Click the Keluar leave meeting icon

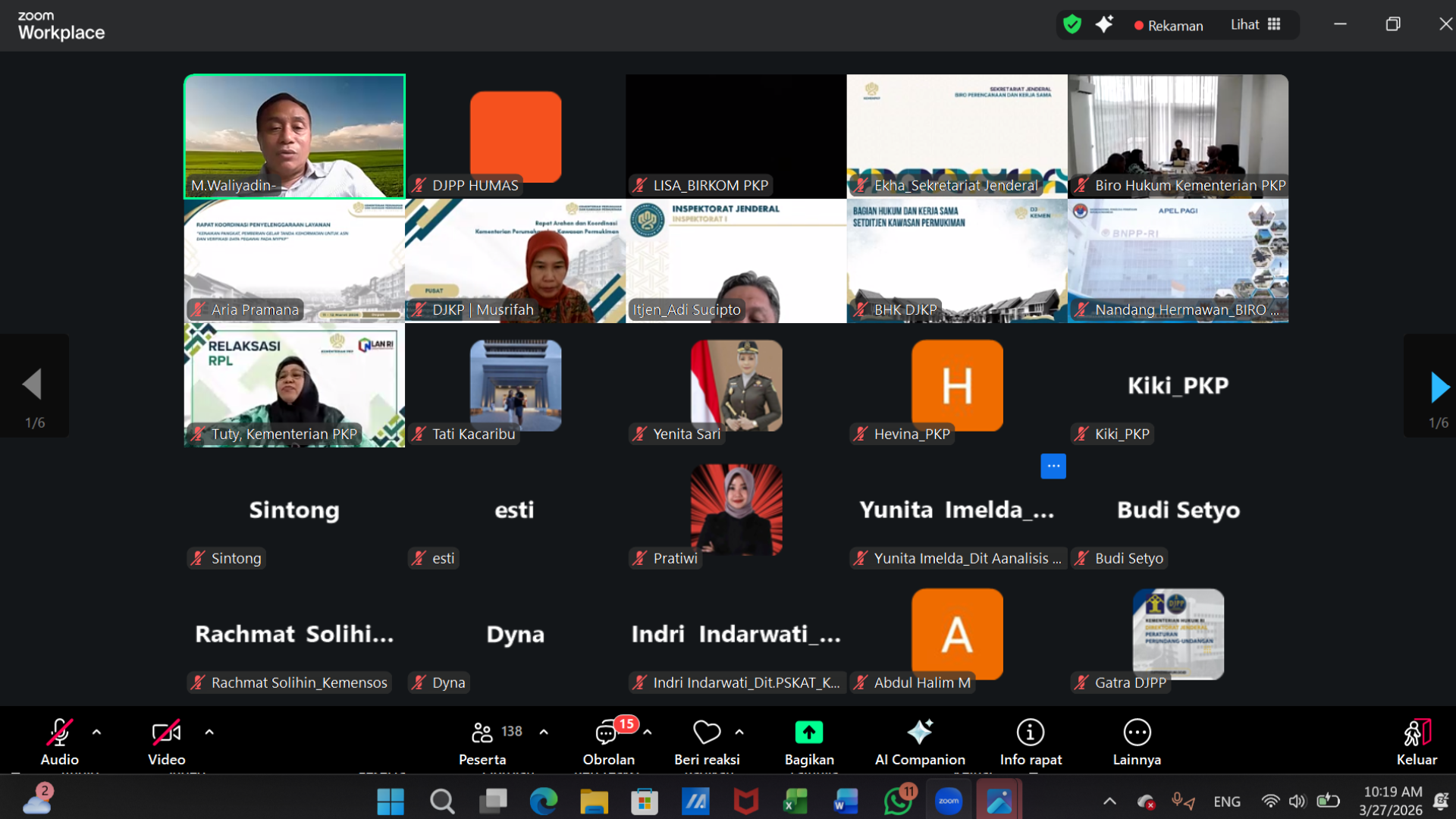pos(1416,733)
